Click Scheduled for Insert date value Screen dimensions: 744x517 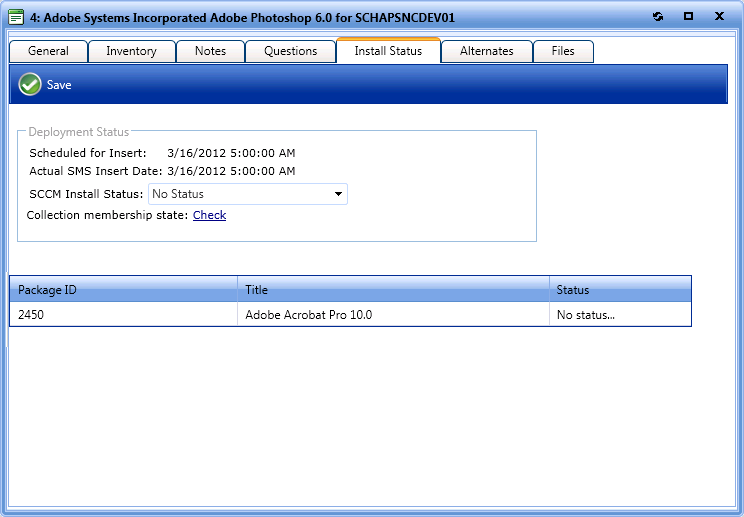(231, 153)
